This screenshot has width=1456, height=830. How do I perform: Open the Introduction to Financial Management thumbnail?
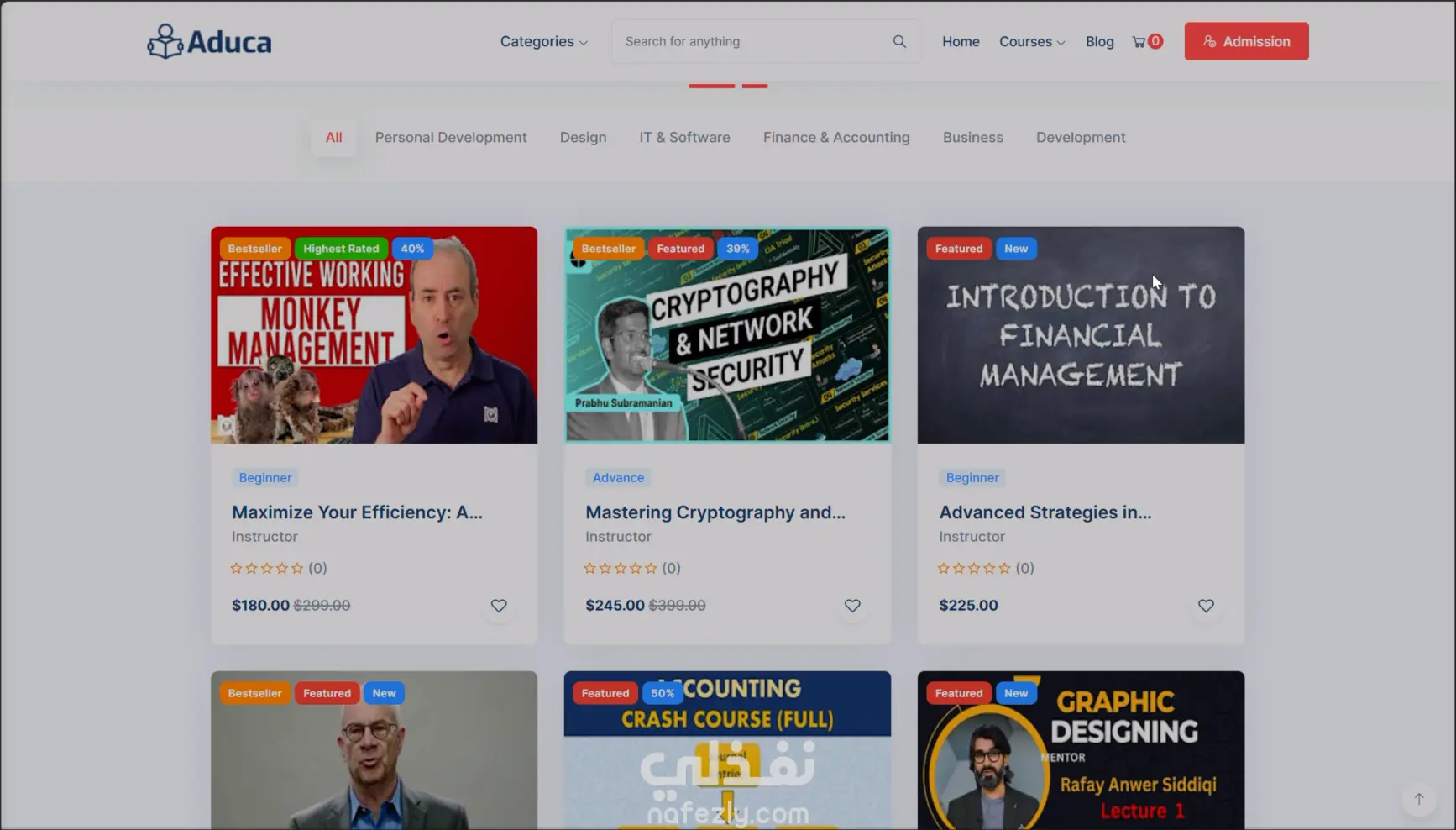[1082, 335]
